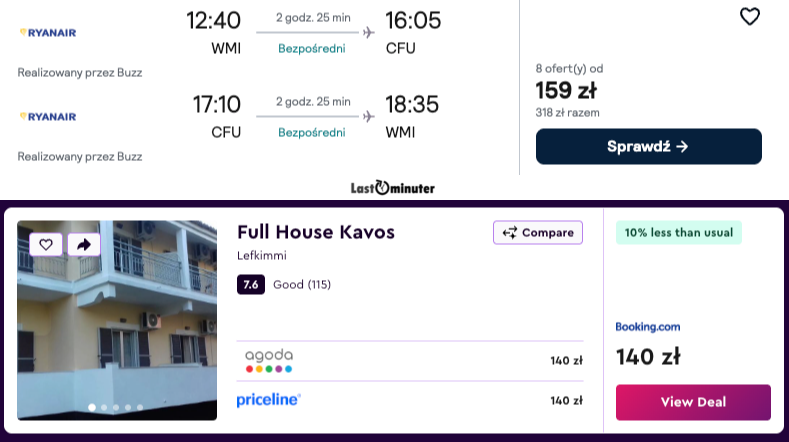This screenshot has height=442, width=789.
Task: Click the Ryanair logo on the 17:10 flight
Action: [x=47, y=116]
